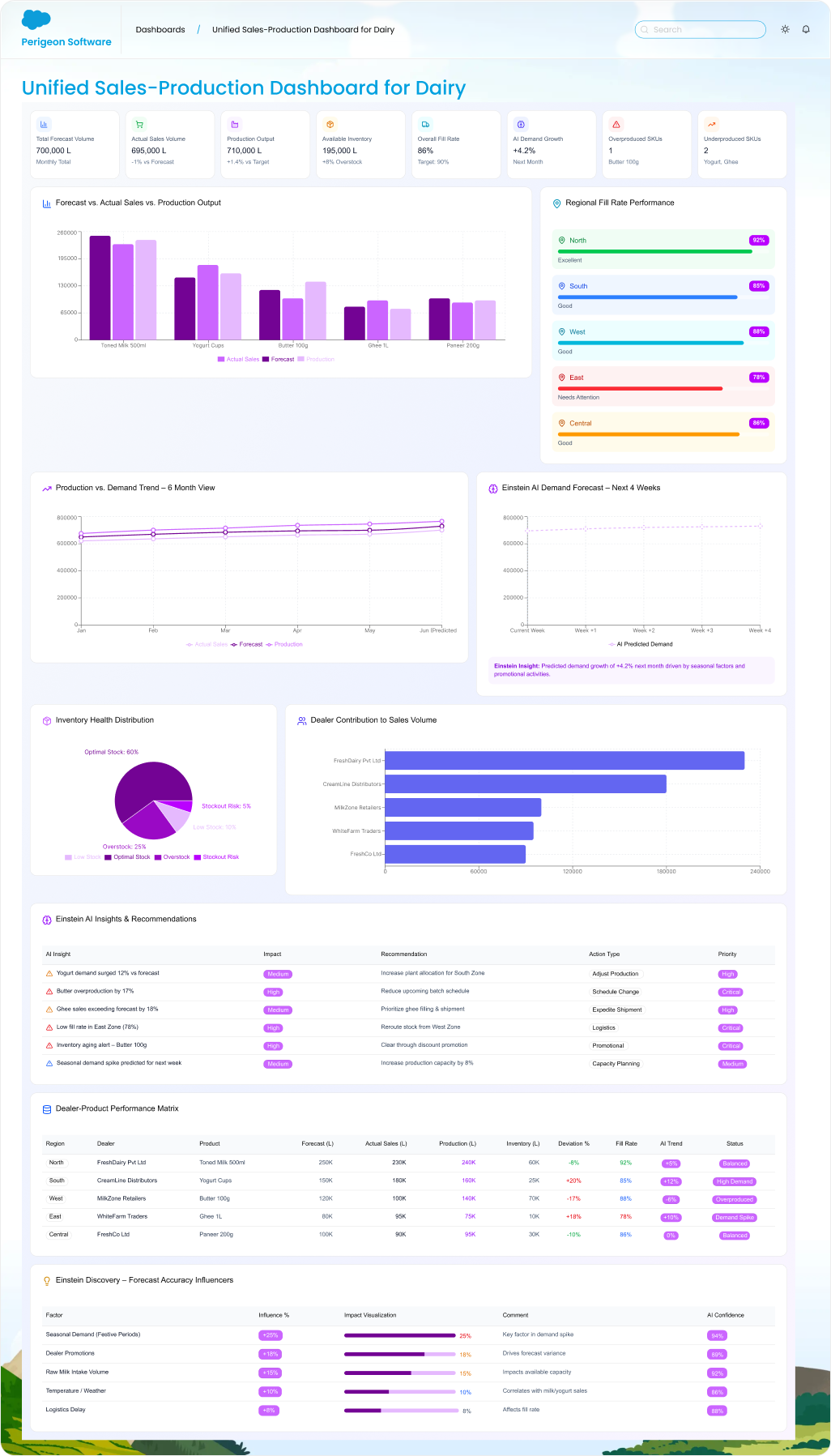Click the AI Demand Growth brain icon
831x1456 pixels.
(521, 125)
